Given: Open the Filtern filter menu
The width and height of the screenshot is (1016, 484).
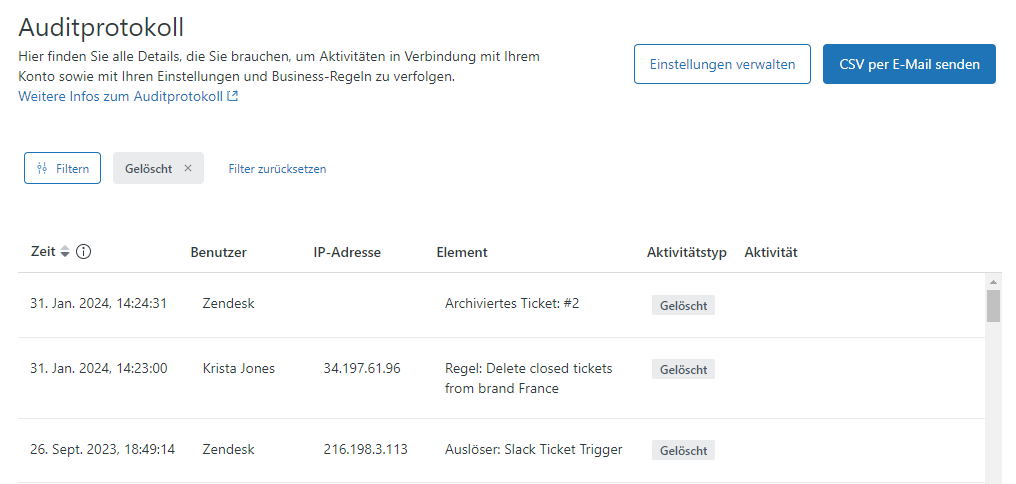Looking at the screenshot, I should (62, 168).
